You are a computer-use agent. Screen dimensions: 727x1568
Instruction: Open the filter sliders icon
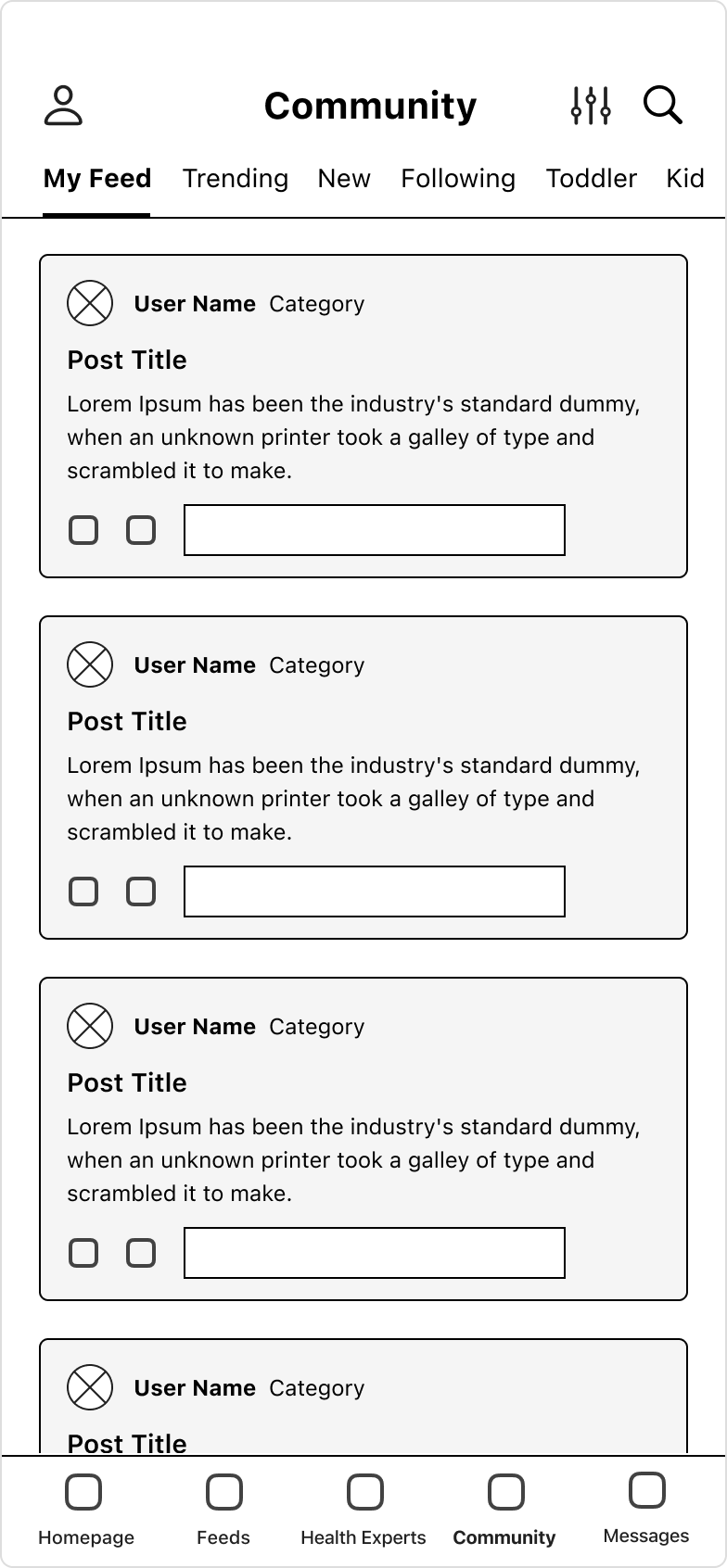[x=591, y=106]
